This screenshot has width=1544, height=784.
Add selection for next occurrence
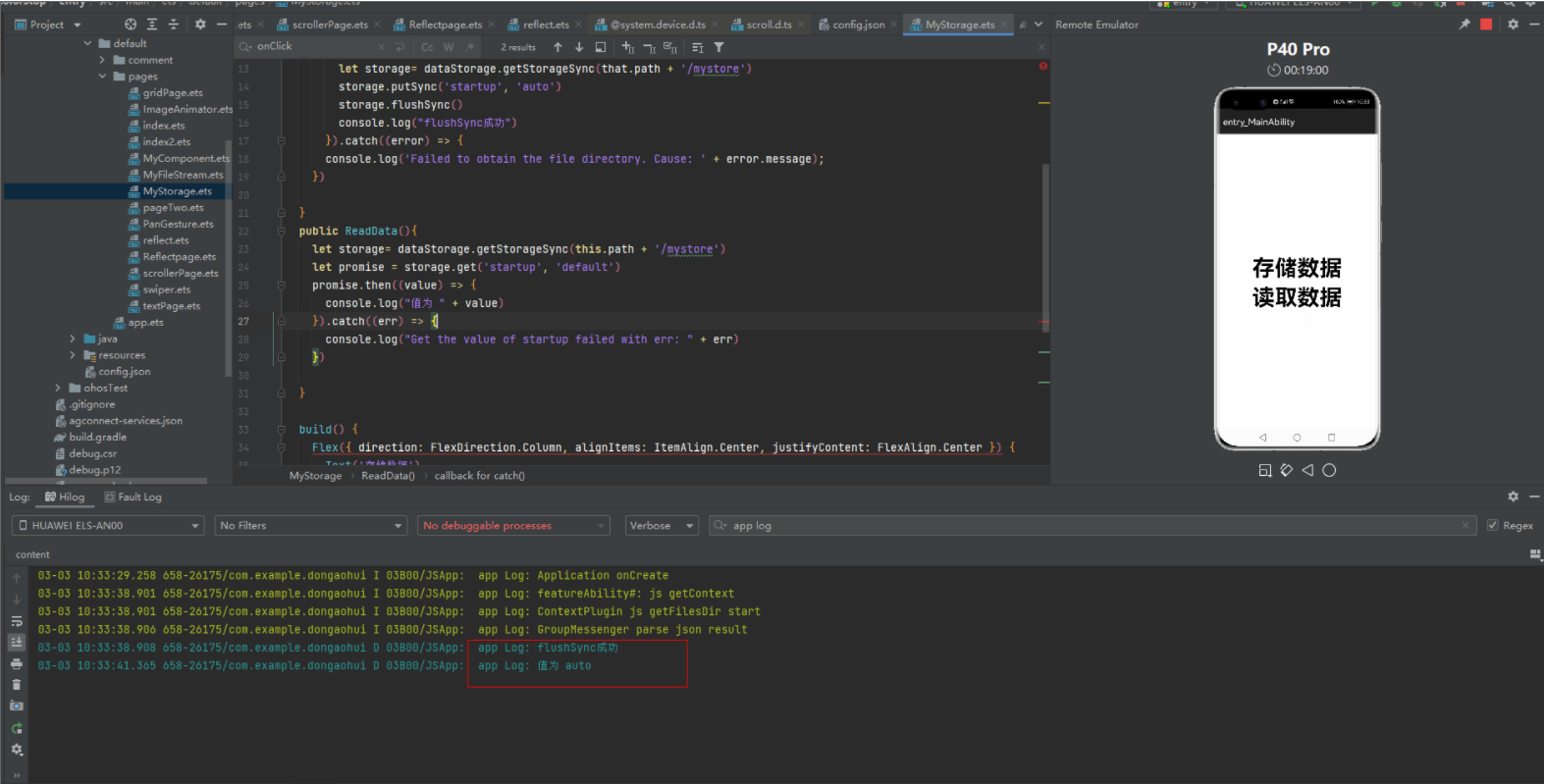pyautogui.click(x=628, y=47)
